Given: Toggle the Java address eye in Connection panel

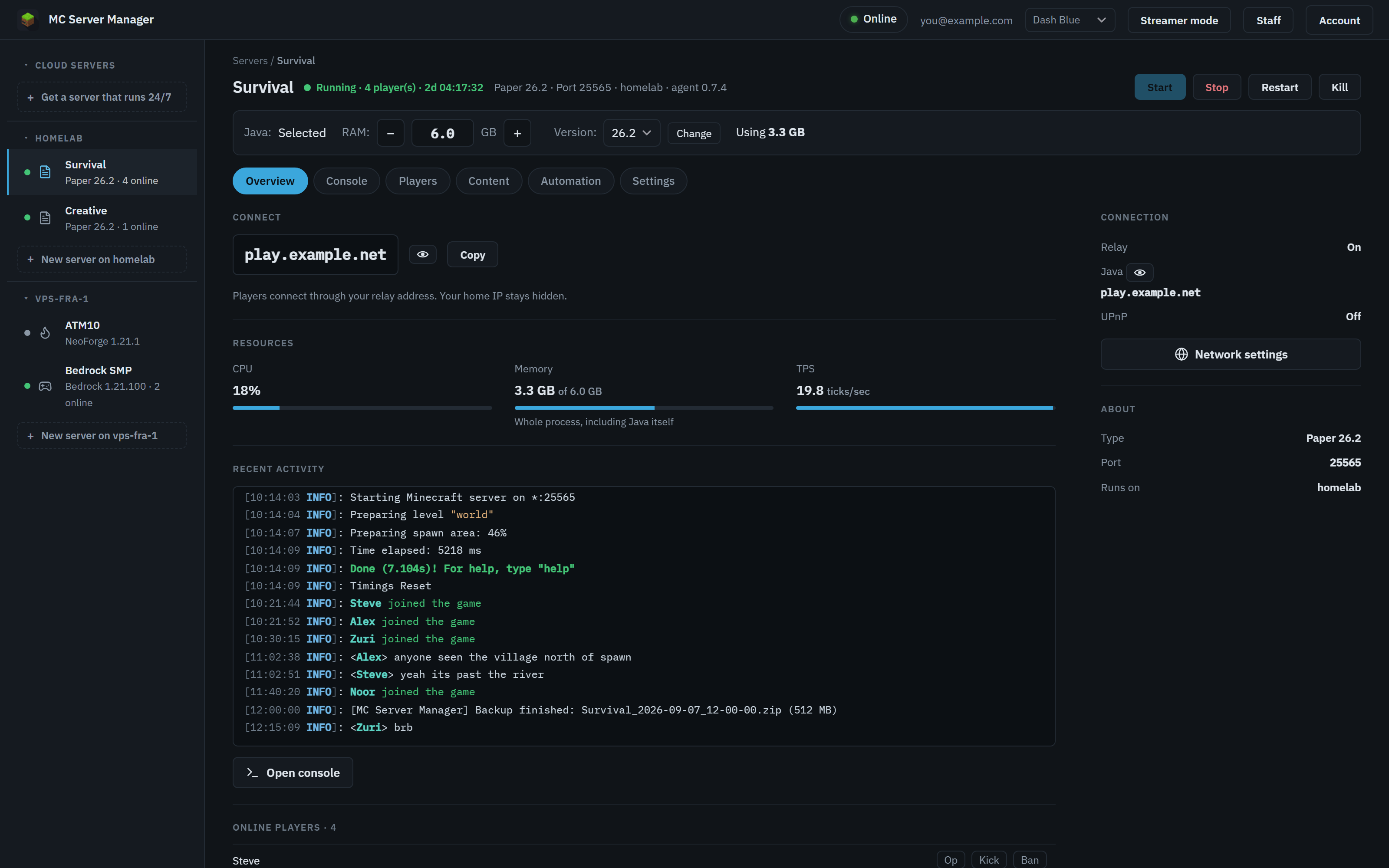Looking at the screenshot, I should pyautogui.click(x=1139, y=272).
